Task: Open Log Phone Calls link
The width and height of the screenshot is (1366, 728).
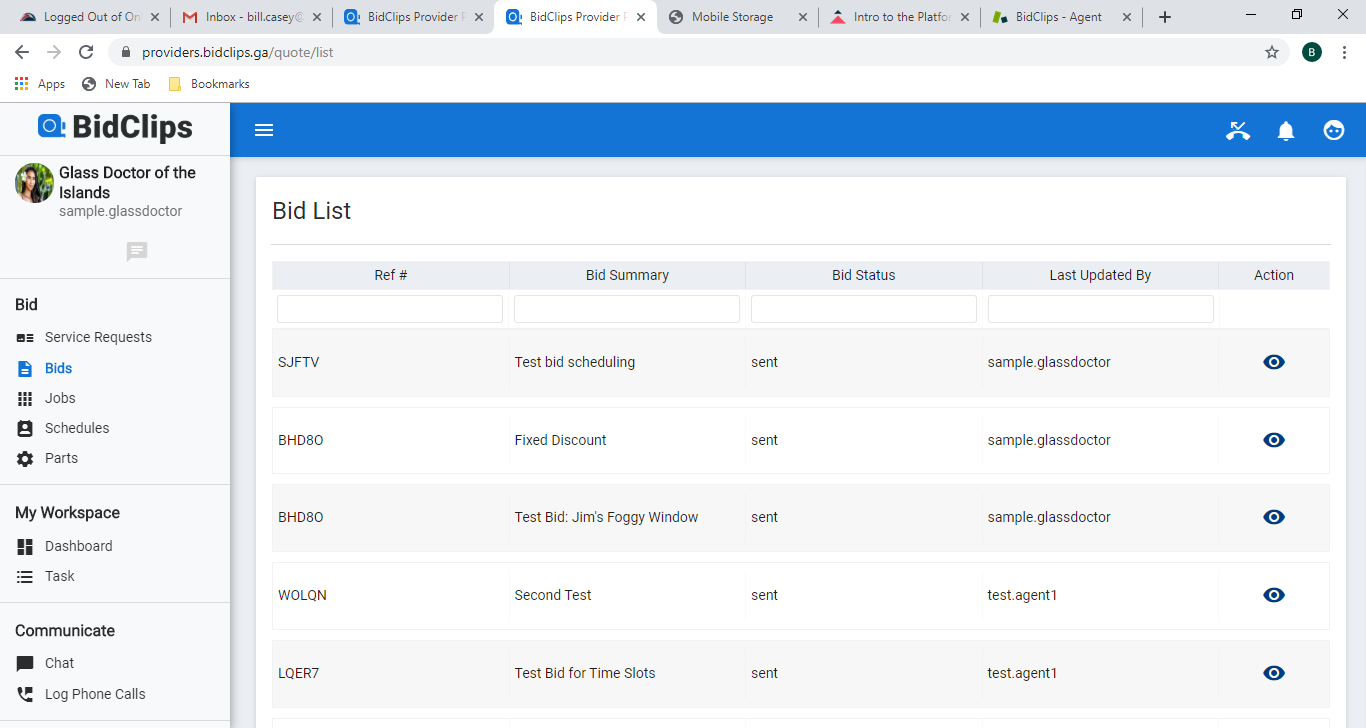Action: pyautogui.click(x=95, y=695)
